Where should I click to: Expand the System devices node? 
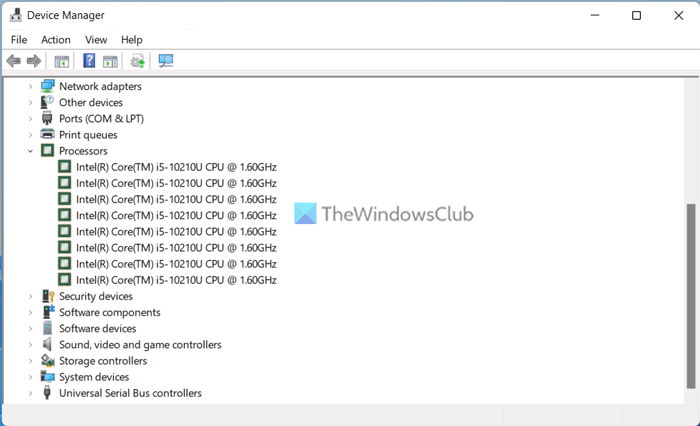30,377
